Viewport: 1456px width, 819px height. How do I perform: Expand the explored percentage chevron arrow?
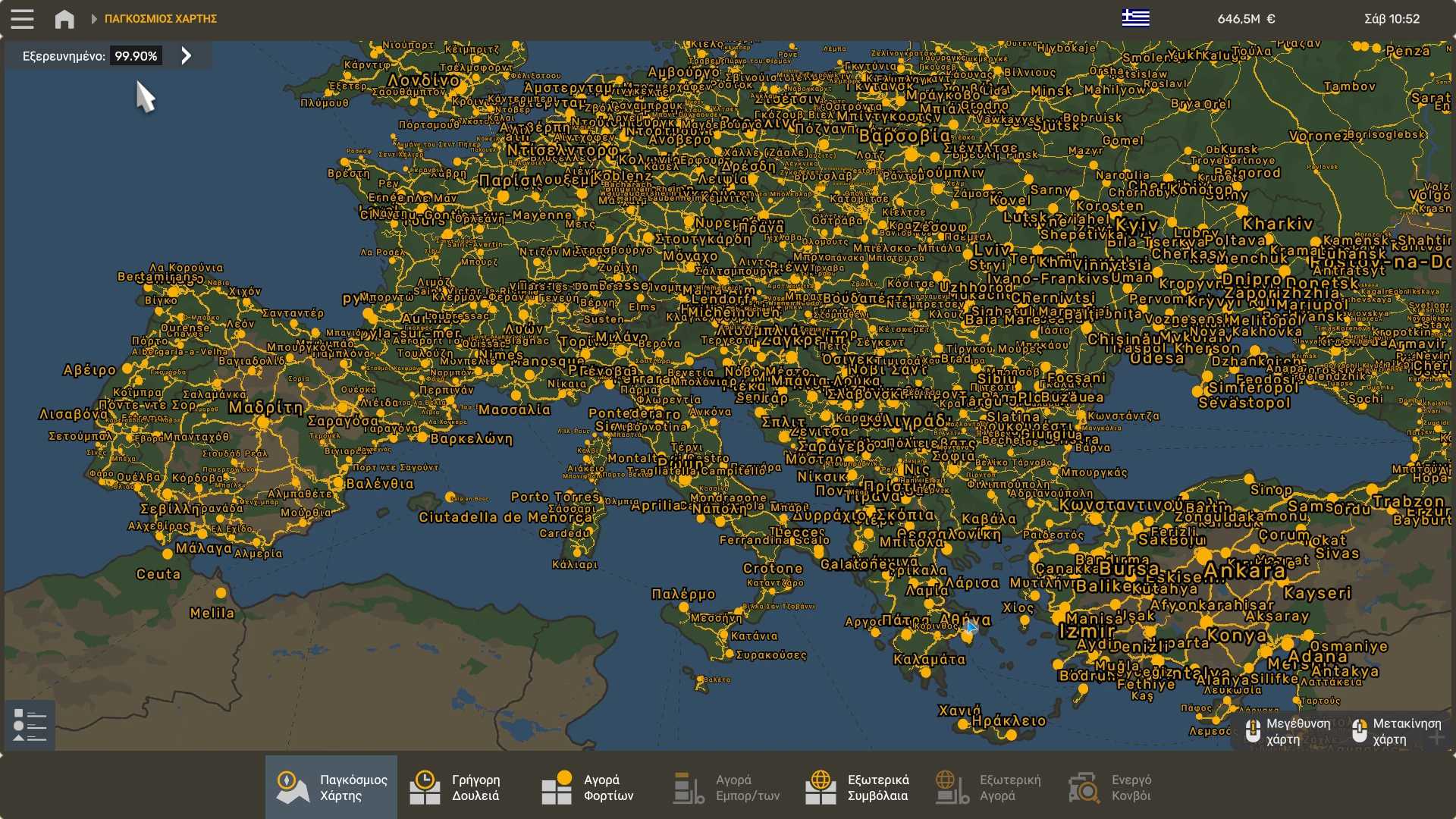(187, 55)
